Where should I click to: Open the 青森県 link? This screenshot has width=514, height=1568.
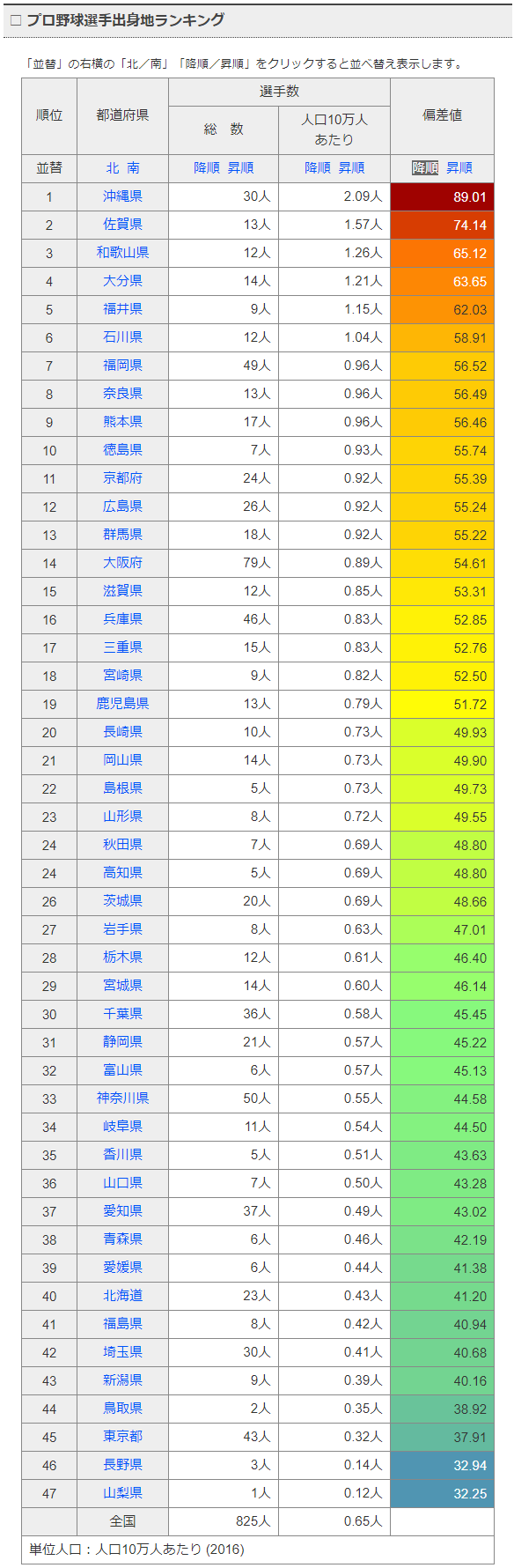pyautogui.click(x=122, y=1239)
